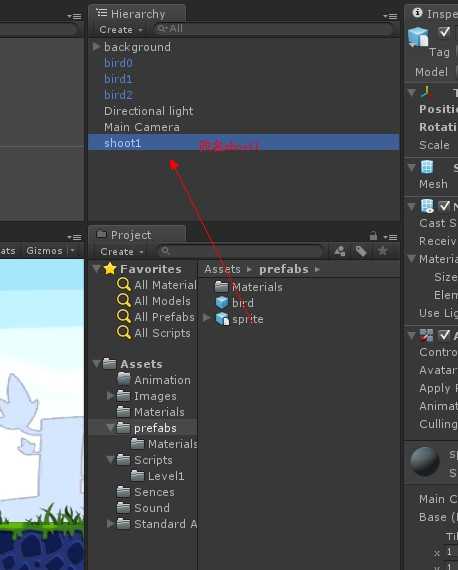Click All Prefabs search icon
458x570 pixels.
click(124, 316)
